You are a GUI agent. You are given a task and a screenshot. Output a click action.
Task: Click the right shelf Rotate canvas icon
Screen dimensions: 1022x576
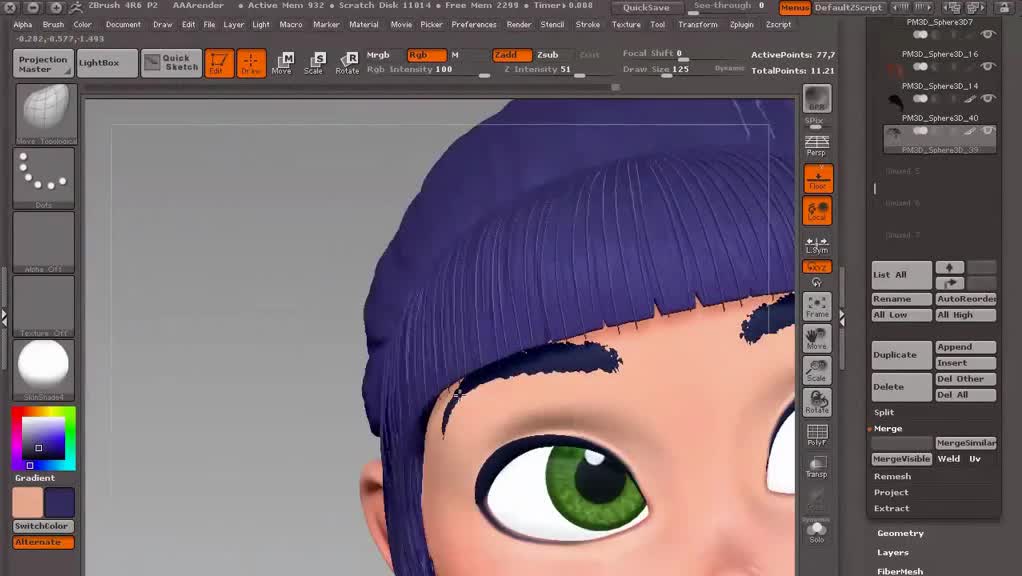pyautogui.click(x=817, y=402)
